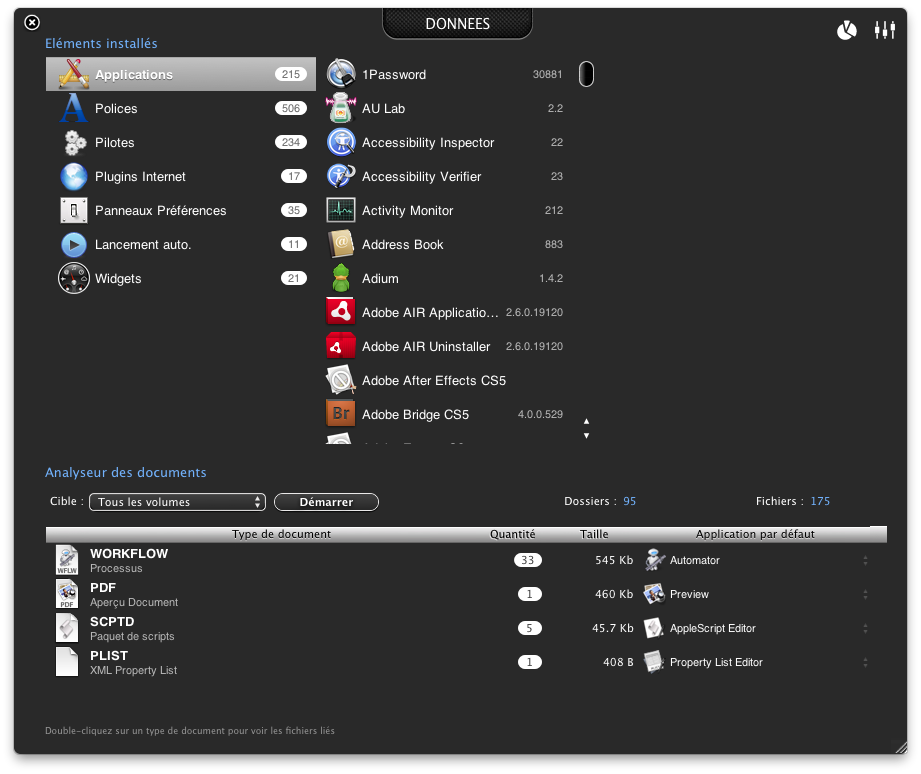Click the 1Password app icon

pos(341,74)
